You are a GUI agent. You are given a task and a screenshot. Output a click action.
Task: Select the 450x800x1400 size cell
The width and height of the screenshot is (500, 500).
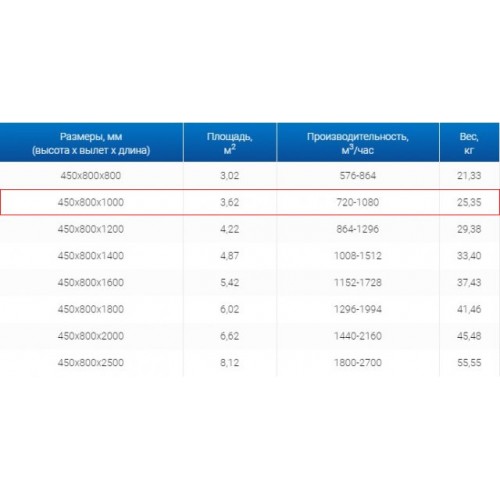91,256
